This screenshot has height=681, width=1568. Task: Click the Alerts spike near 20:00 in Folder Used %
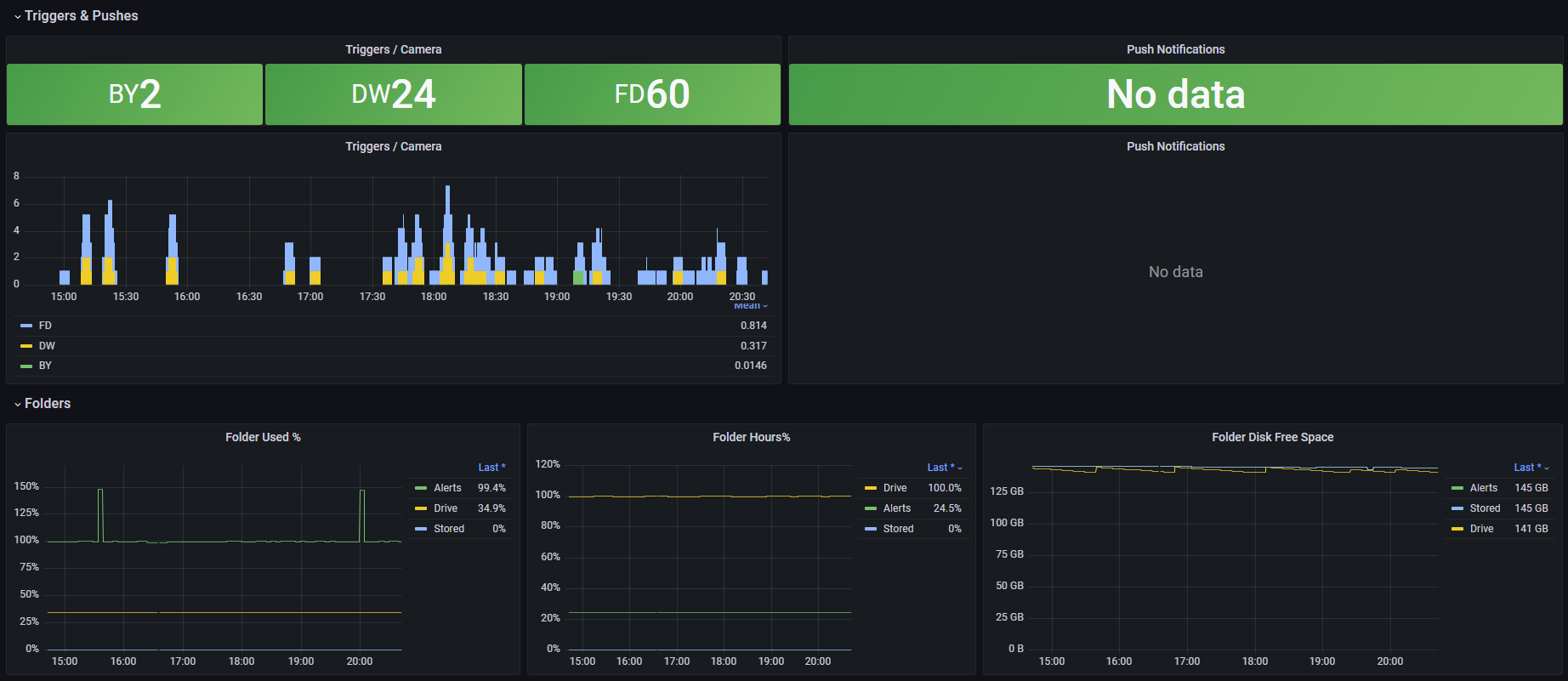[x=362, y=515]
